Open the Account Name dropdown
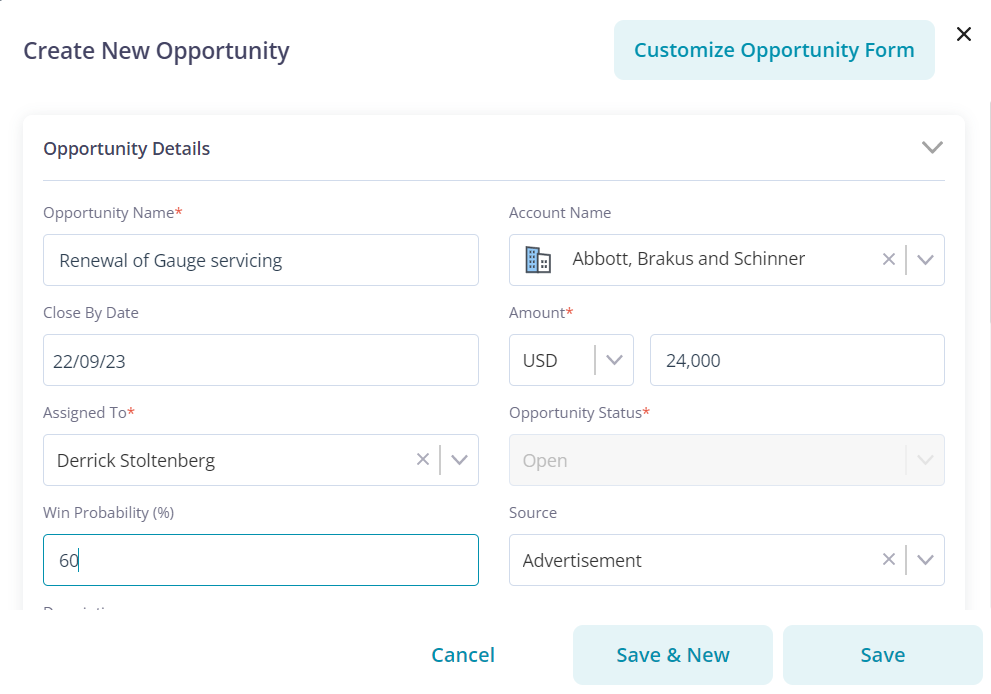Screen dimensions: 991x694 (x=925, y=260)
